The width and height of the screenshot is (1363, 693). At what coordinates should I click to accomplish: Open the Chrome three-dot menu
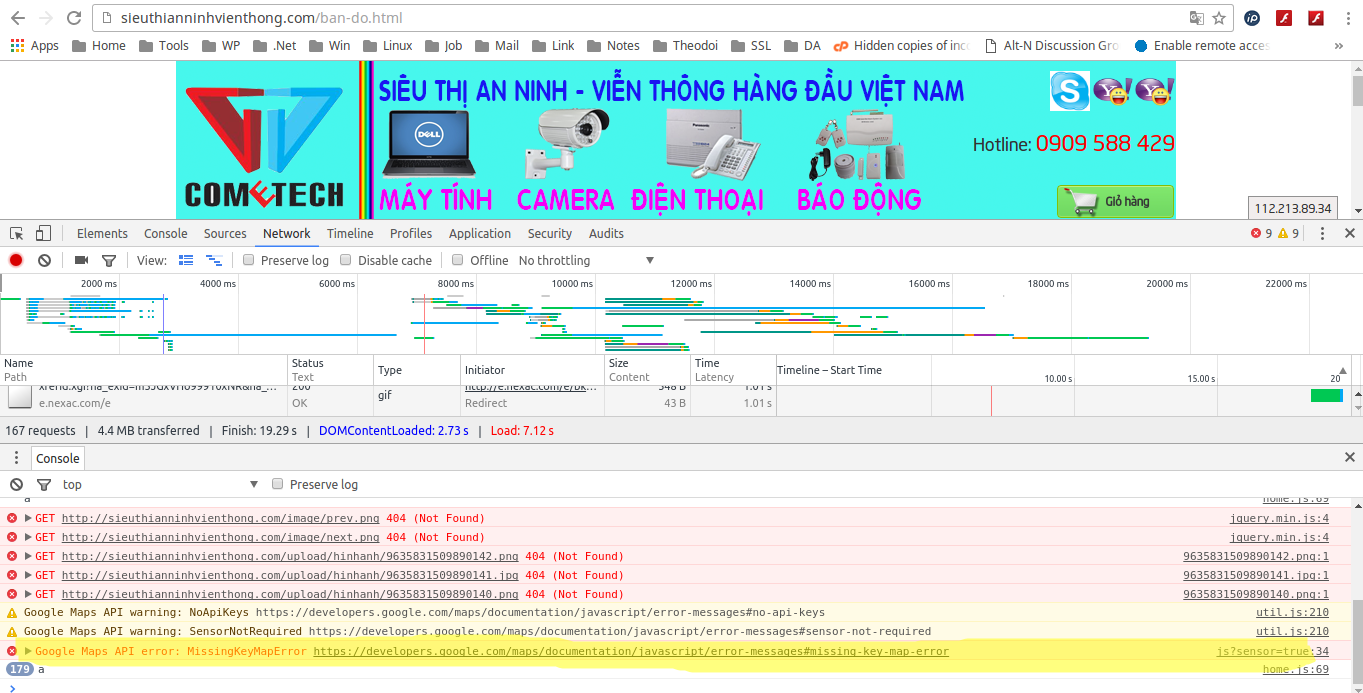pos(1346,18)
